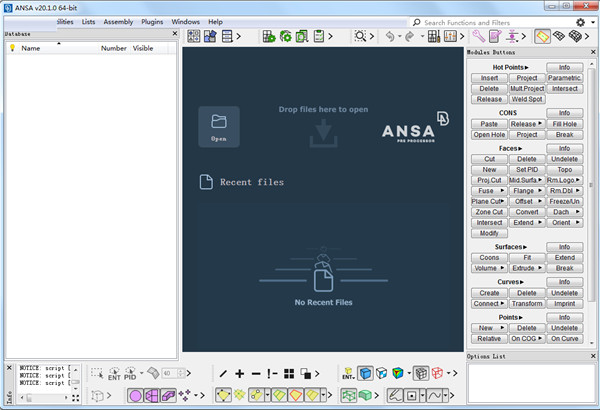Click the diagonal line drawing icon
The width and height of the screenshot is (600, 410).
(223, 374)
